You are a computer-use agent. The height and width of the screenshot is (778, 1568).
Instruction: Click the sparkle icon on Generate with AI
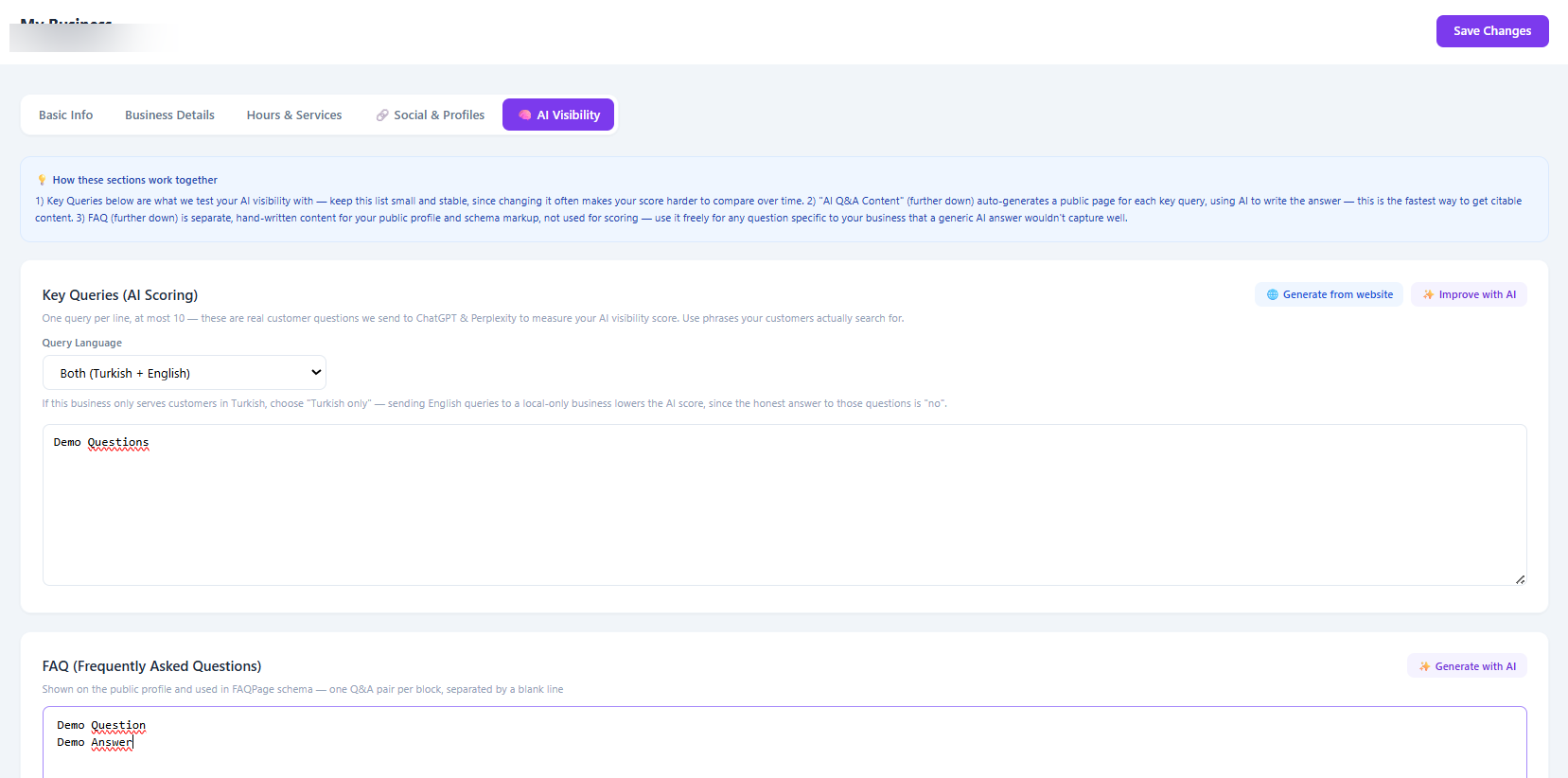[x=1425, y=666]
